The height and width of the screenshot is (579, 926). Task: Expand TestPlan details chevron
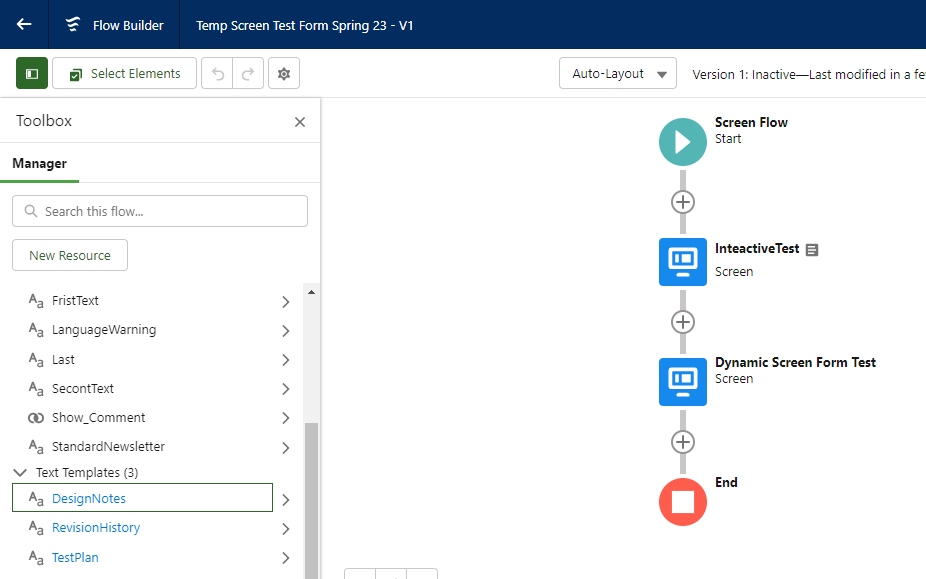tap(286, 558)
